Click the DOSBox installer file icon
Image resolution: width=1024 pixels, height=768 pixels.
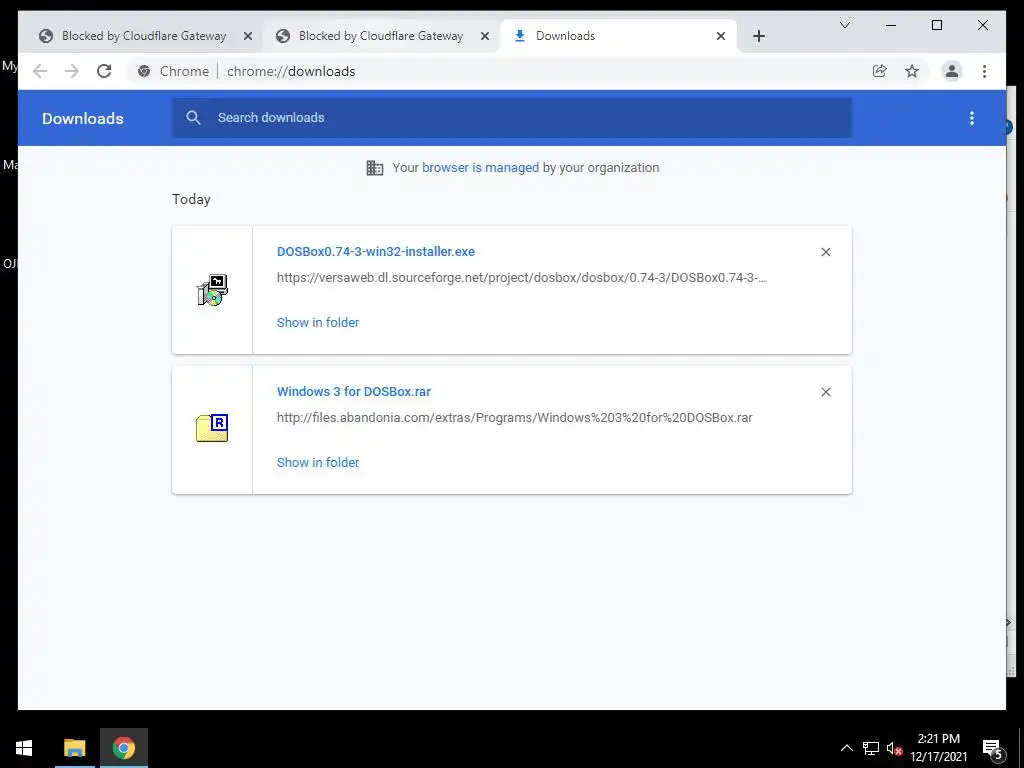[212, 290]
